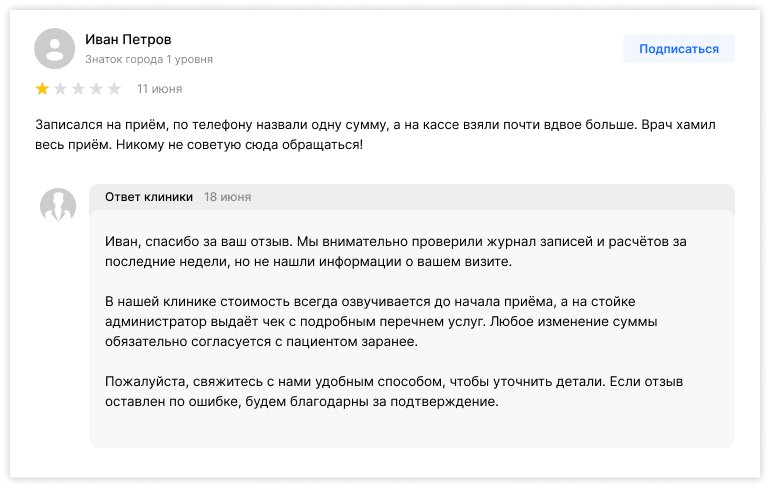Click the reply paragraph starting Иван, спасибо
This screenshot has height=488, width=770.
click(x=395, y=252)
